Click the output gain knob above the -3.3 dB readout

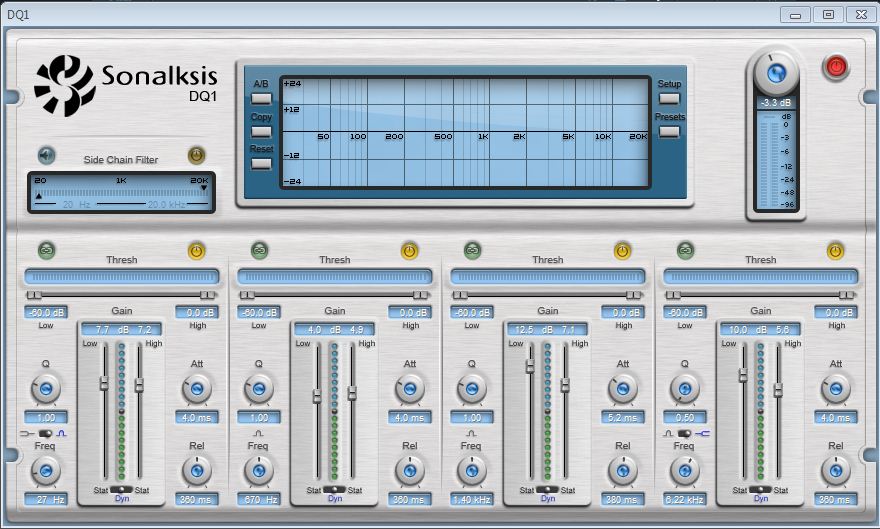[x=776, y=73]
